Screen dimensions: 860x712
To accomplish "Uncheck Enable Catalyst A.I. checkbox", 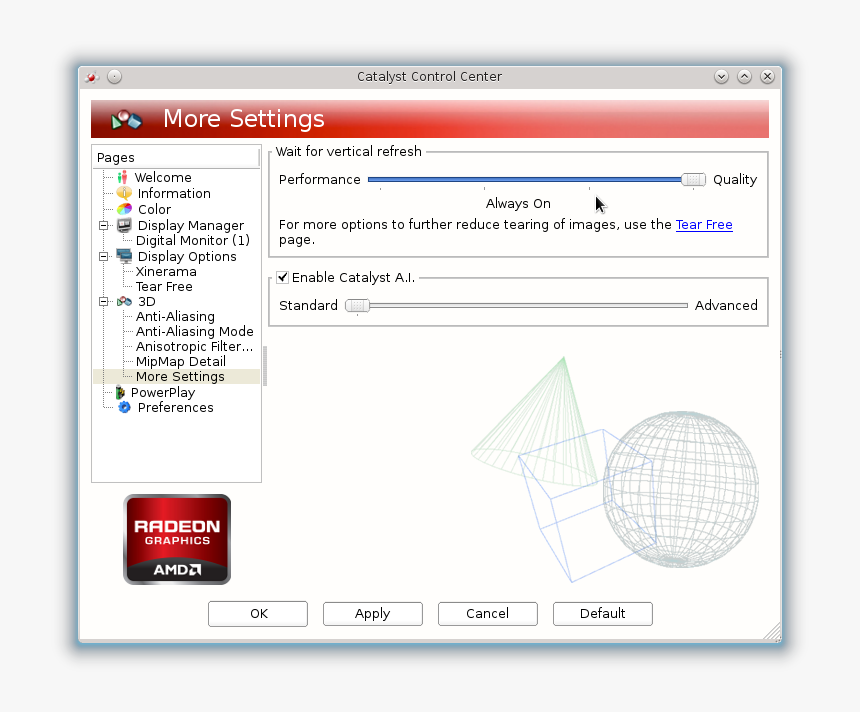I will (x=282, y=278).
